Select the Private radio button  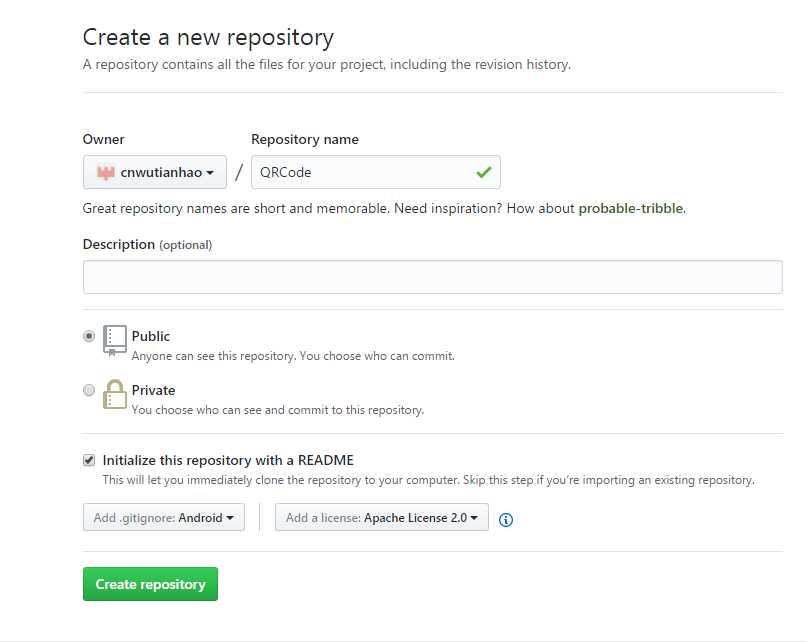(x=89, y=390)
